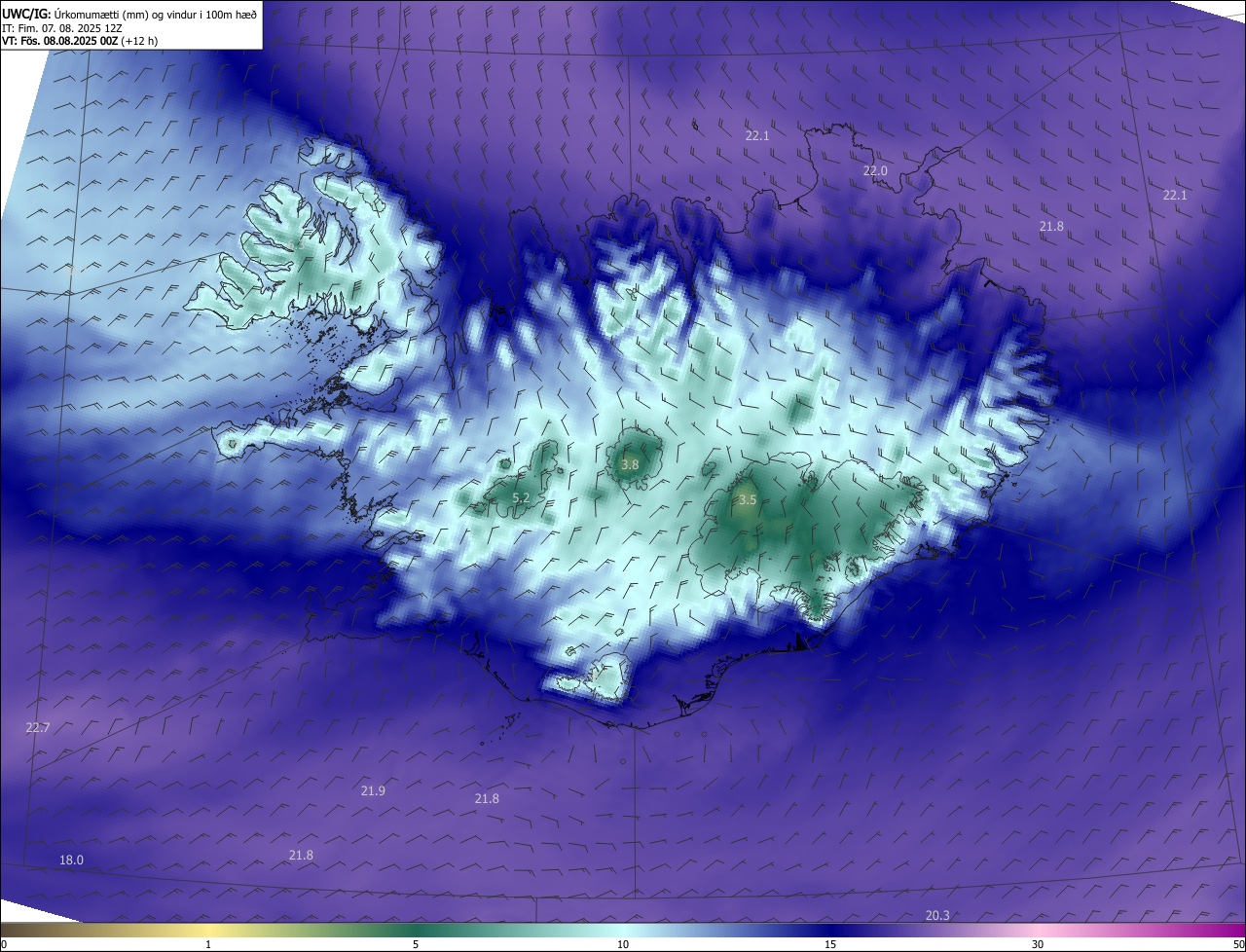Select the 3.8 value over the central glacier
This screenshot has width=1246, height=952.
[630, 465]
